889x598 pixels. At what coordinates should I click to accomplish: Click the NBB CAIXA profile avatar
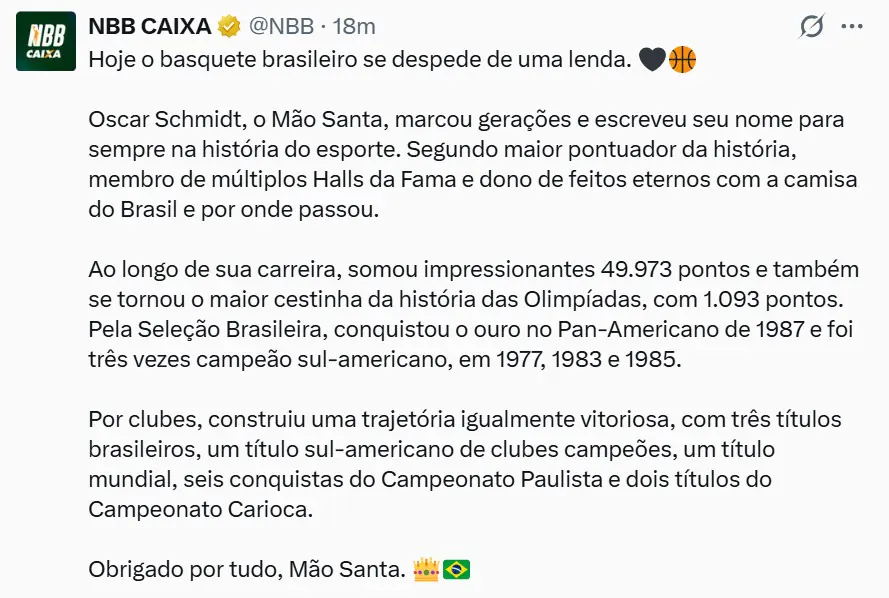(45, 41)
